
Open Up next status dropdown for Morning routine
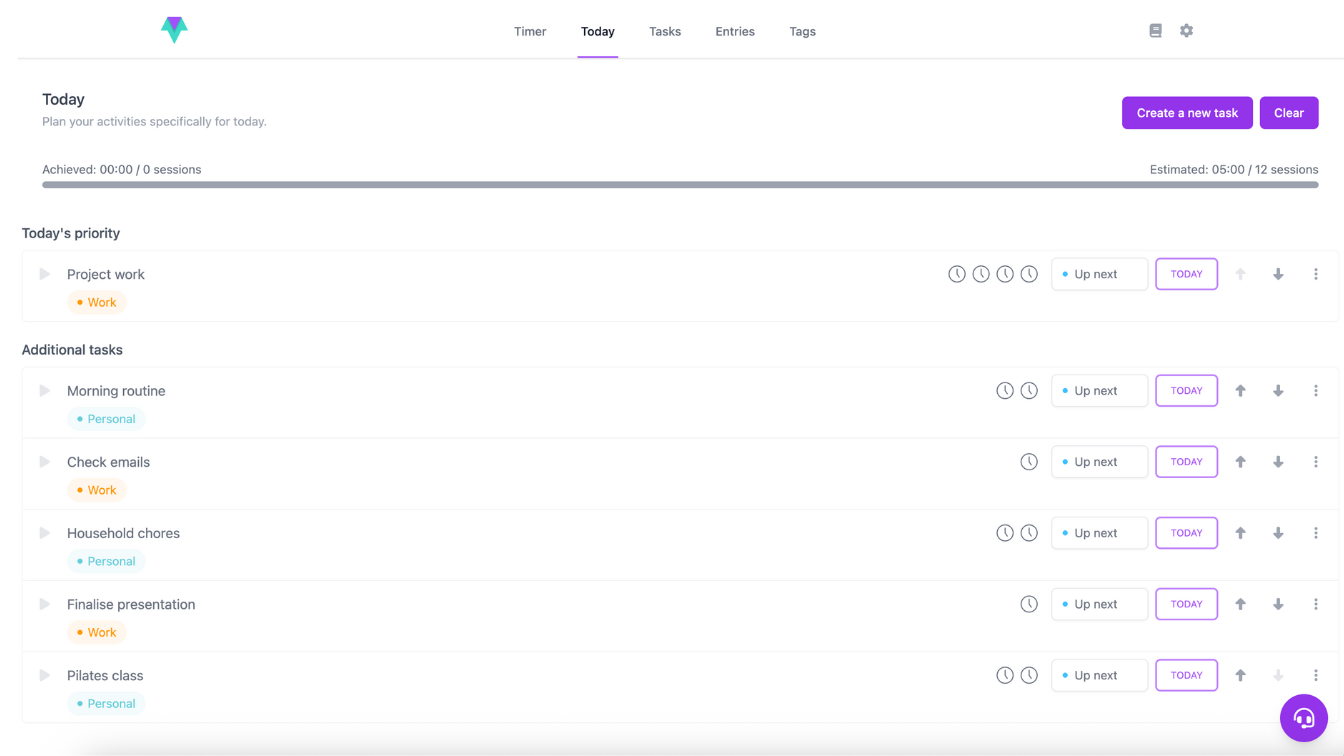[1098, 391]
